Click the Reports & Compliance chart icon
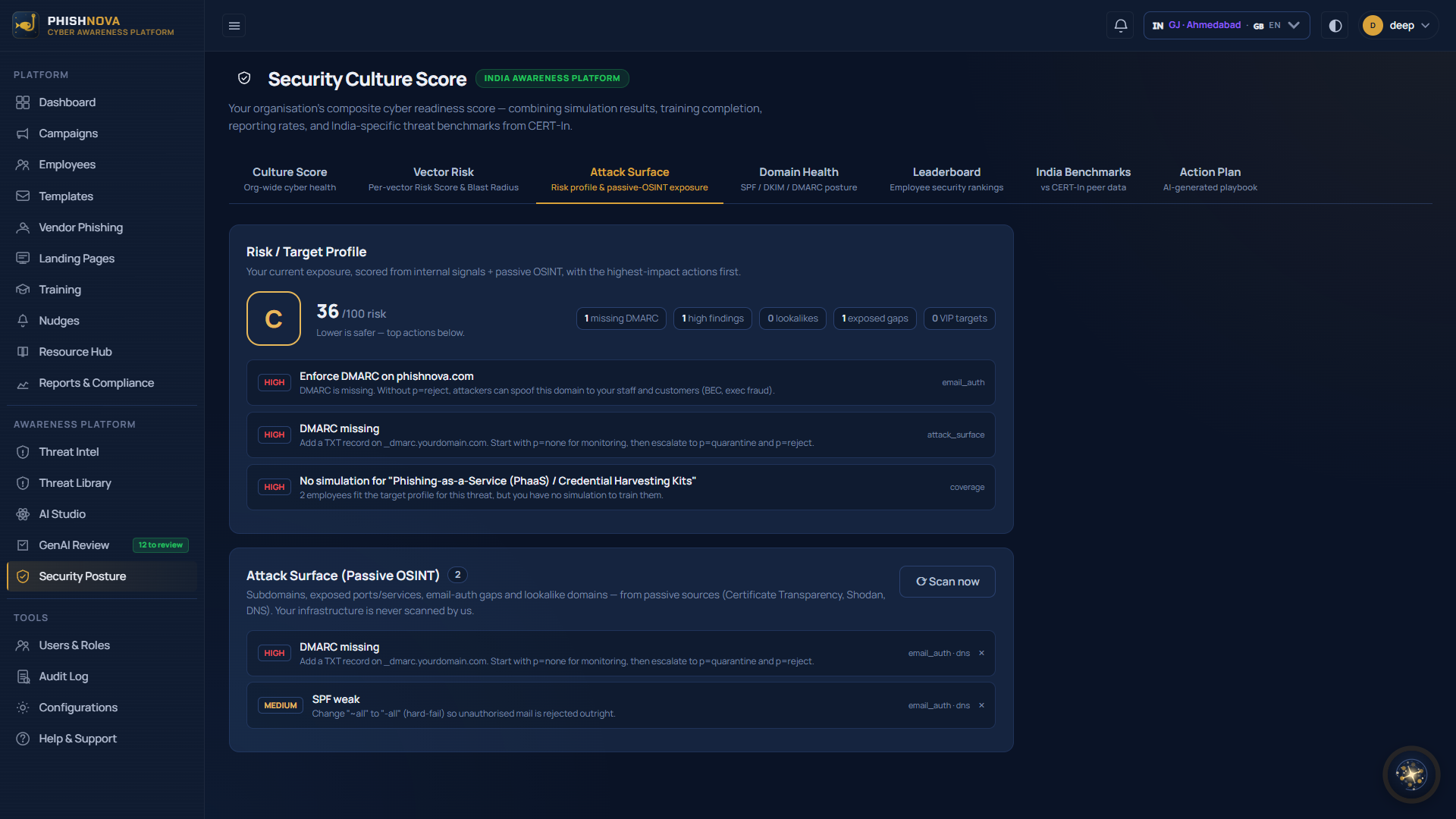 click(23, 384)
